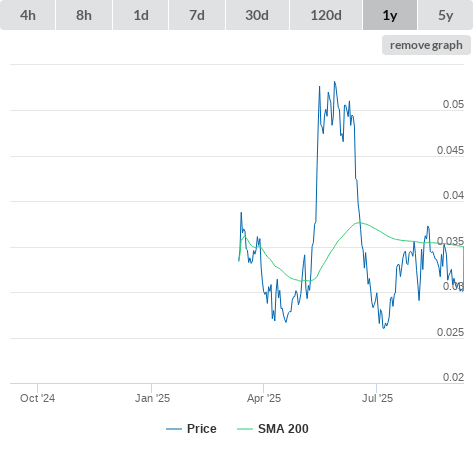
Task: Click the Apr '25 x-axis label
Action: [x=264, y=398]
